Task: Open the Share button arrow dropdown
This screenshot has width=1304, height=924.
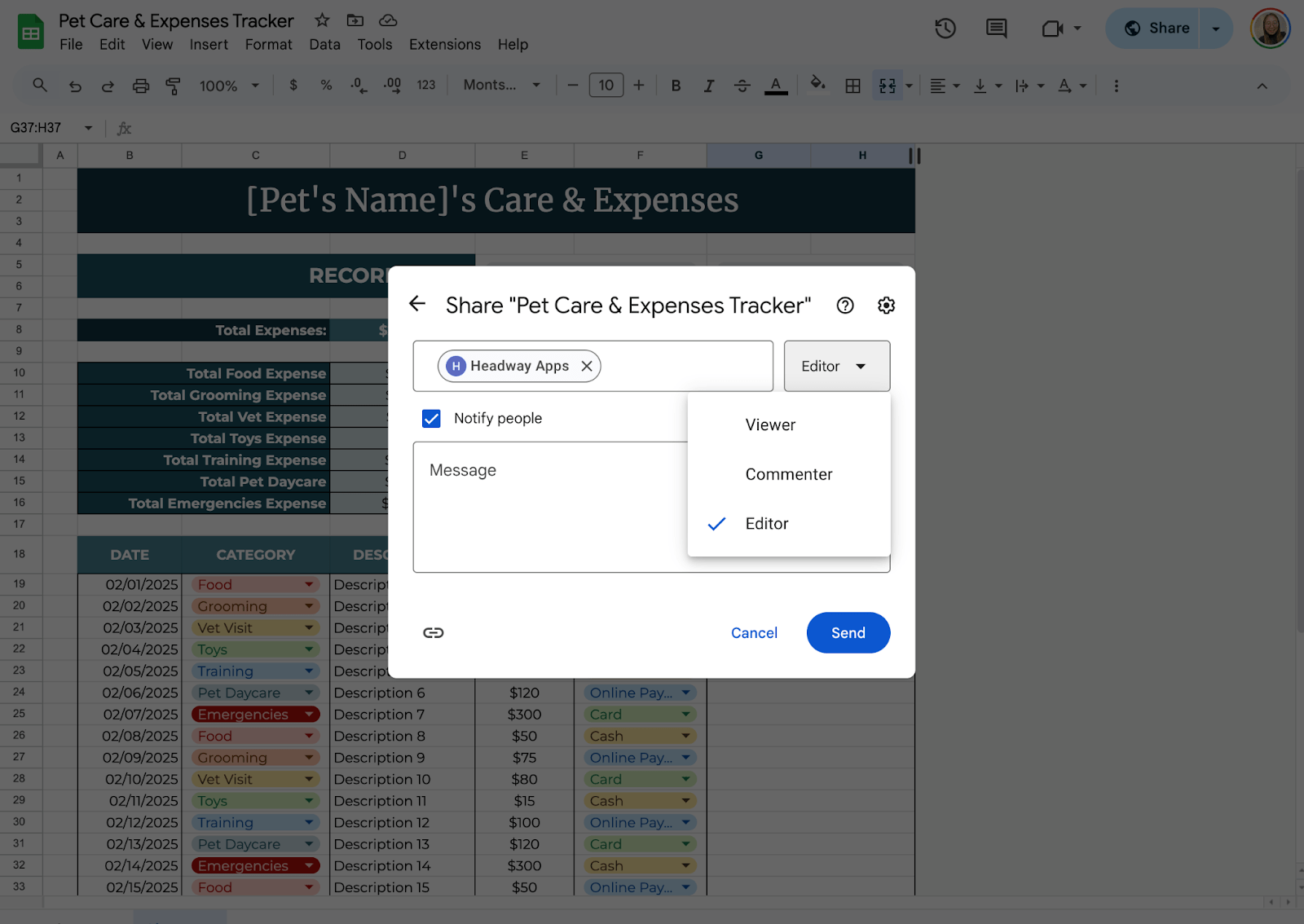Action: tap(1215, 29)
